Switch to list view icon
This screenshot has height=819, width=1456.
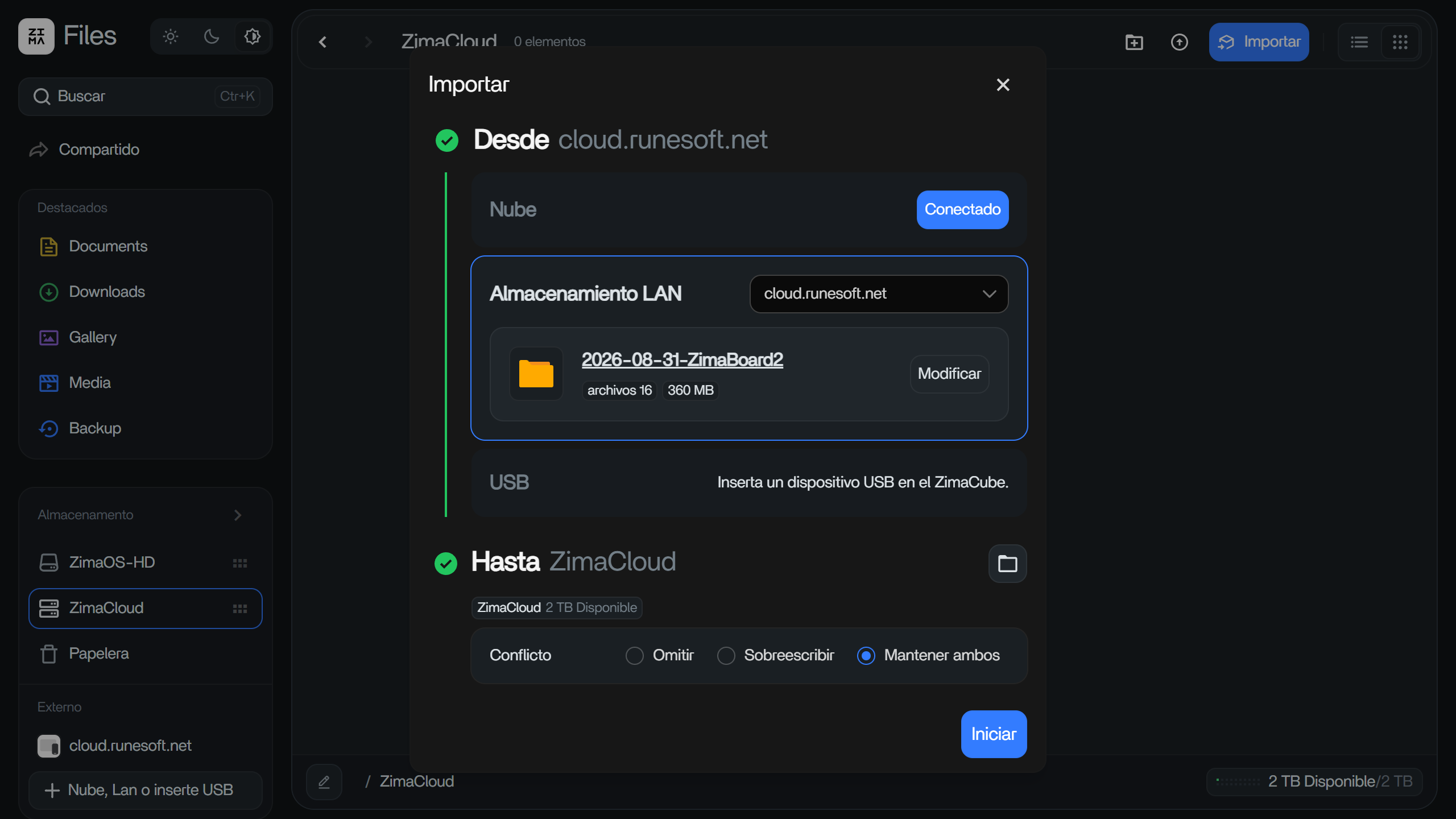tap(1359, 42)
